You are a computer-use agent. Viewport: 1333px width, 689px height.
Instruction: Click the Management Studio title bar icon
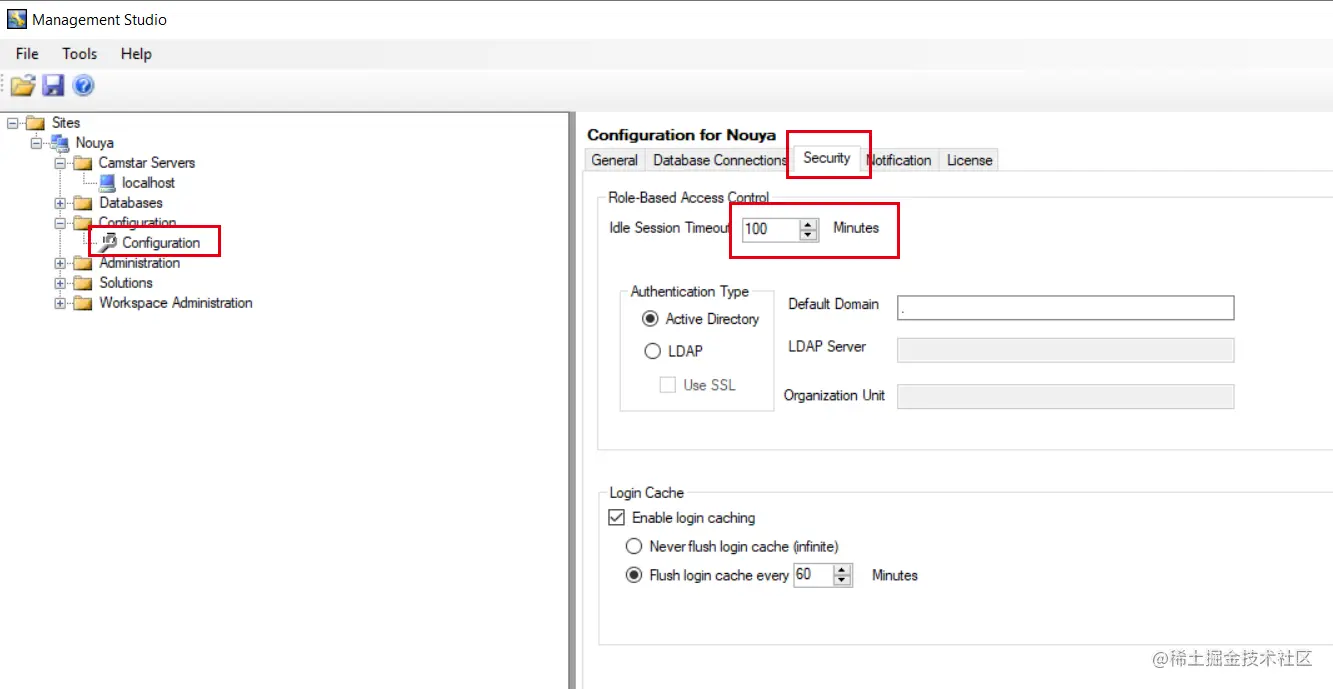pyautogui.click(x=17, y=19)
